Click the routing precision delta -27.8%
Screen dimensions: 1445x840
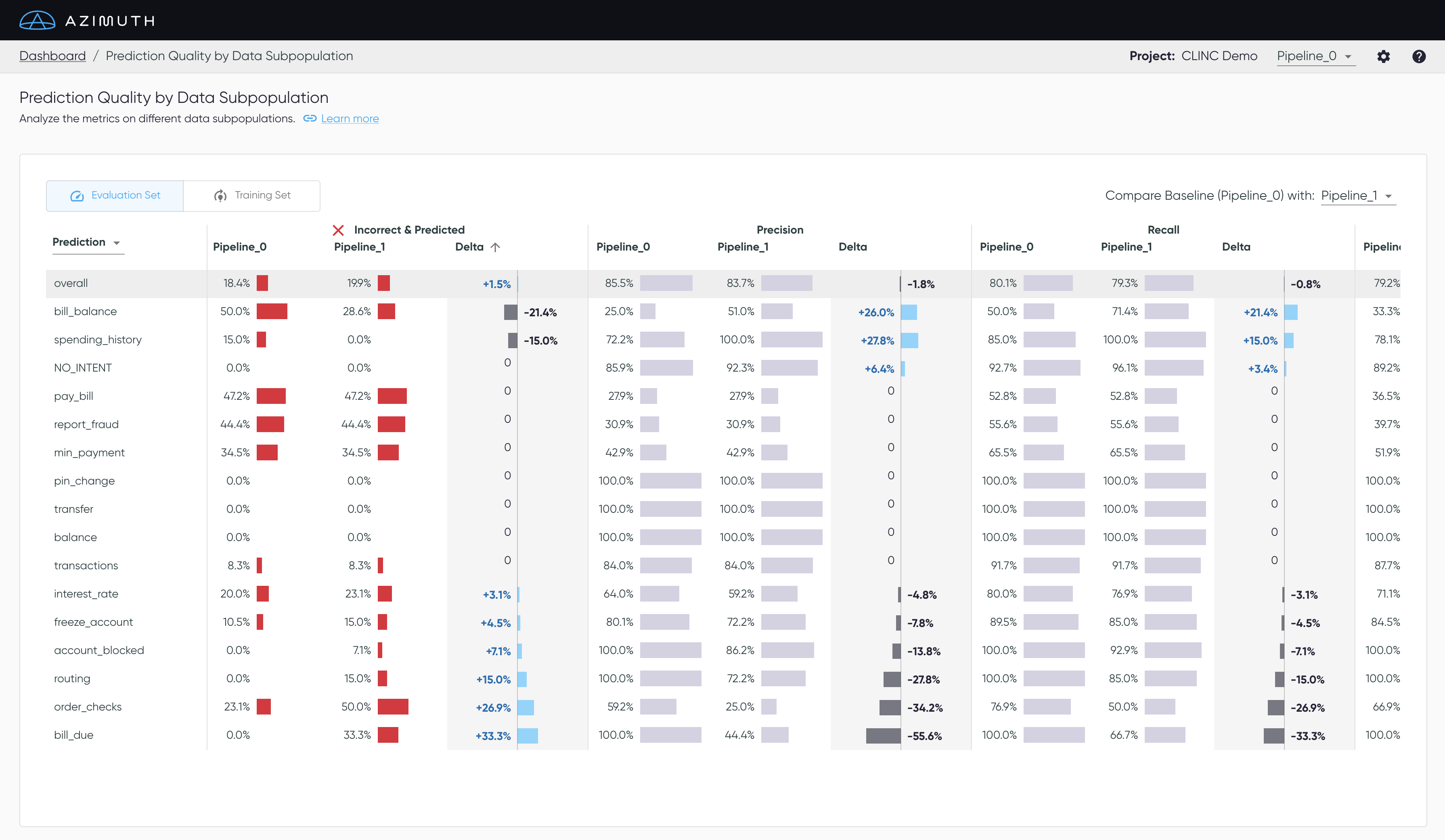click(923, 680)
